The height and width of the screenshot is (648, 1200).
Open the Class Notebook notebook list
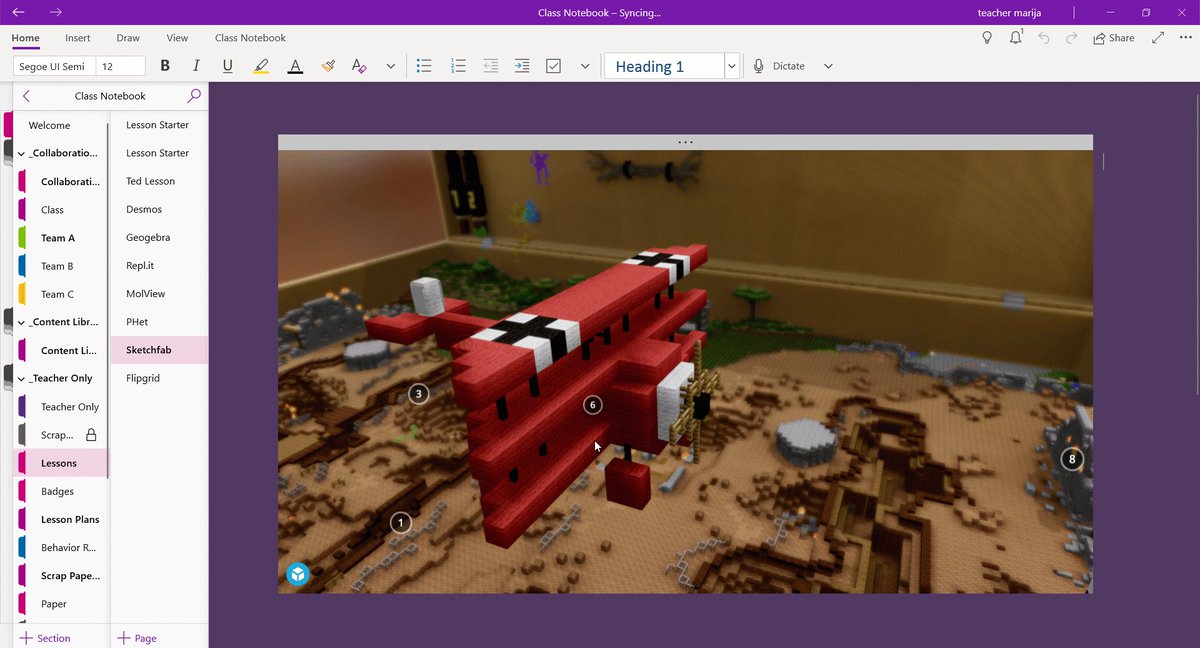(x=110, y=96)
